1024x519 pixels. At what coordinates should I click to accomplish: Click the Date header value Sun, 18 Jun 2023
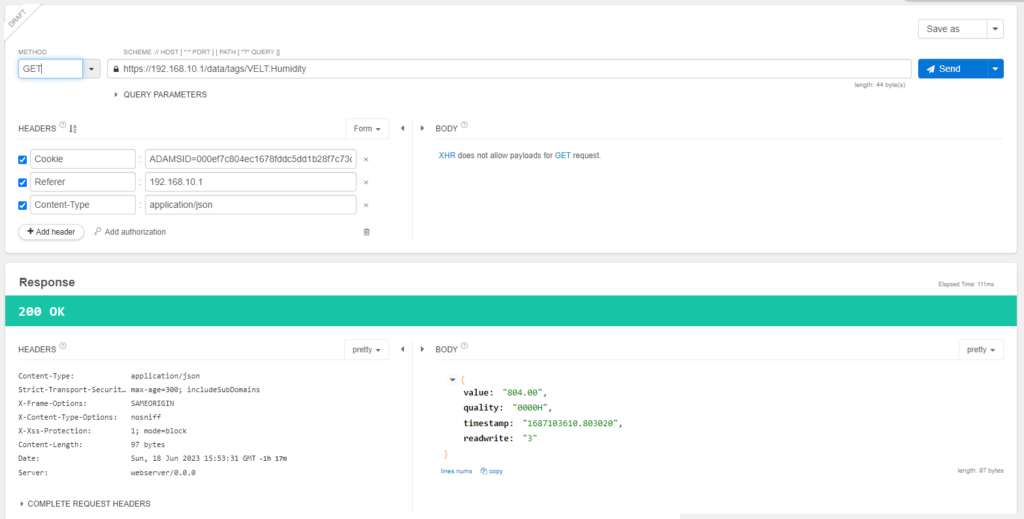coord(209,459)
